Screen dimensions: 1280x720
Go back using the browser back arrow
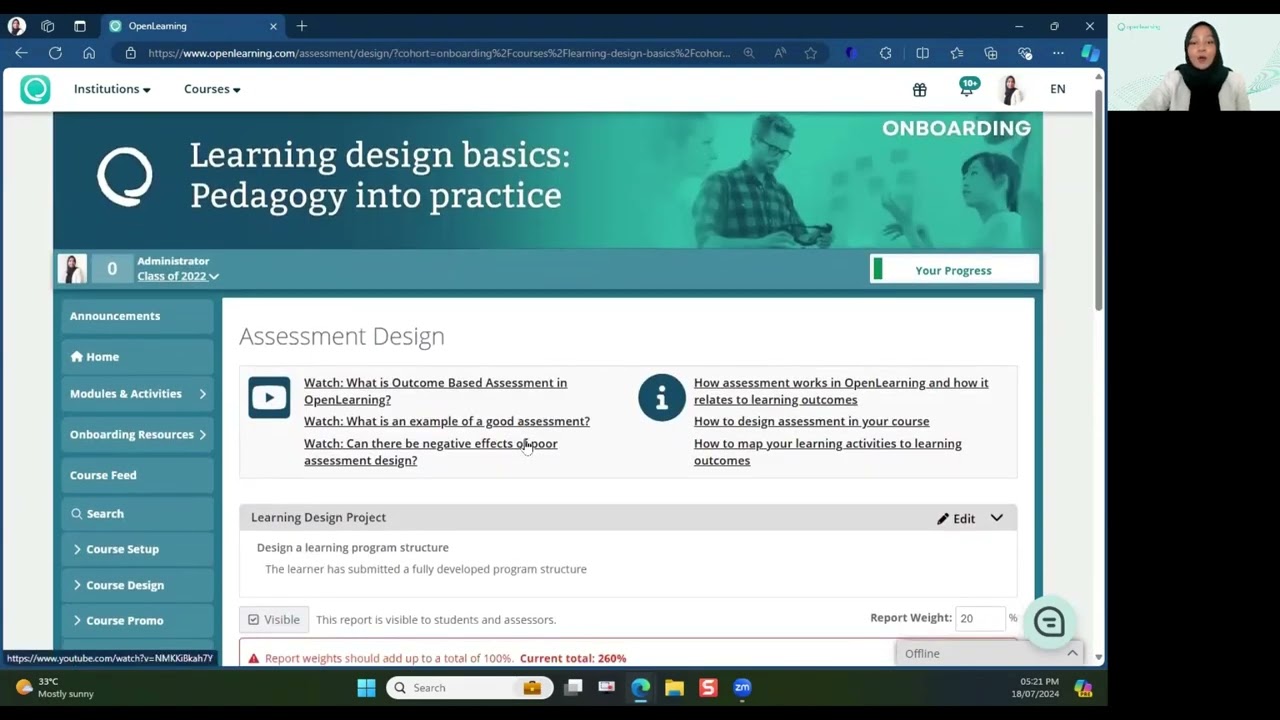21,53
